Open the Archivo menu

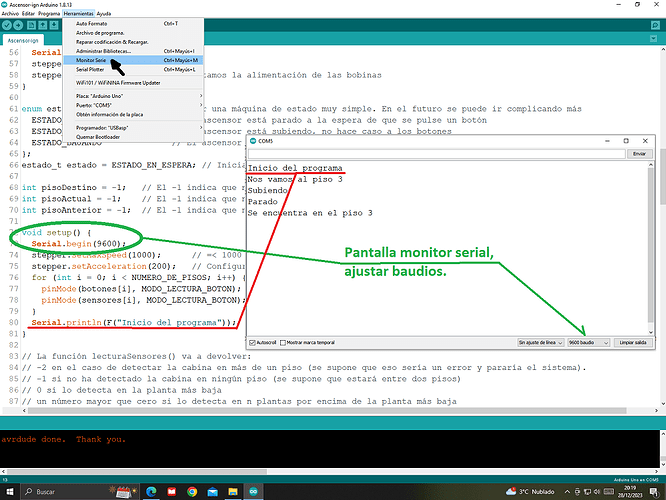pos(10,14)
